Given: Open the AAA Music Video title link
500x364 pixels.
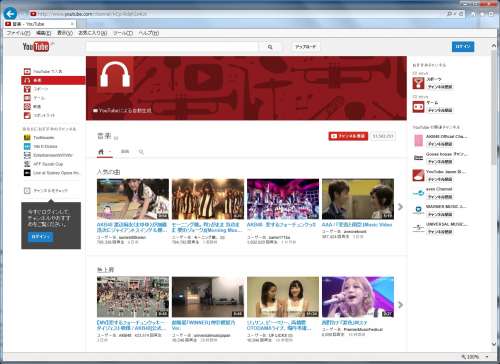Looking at the screenshot, I should tap(357, 225).
